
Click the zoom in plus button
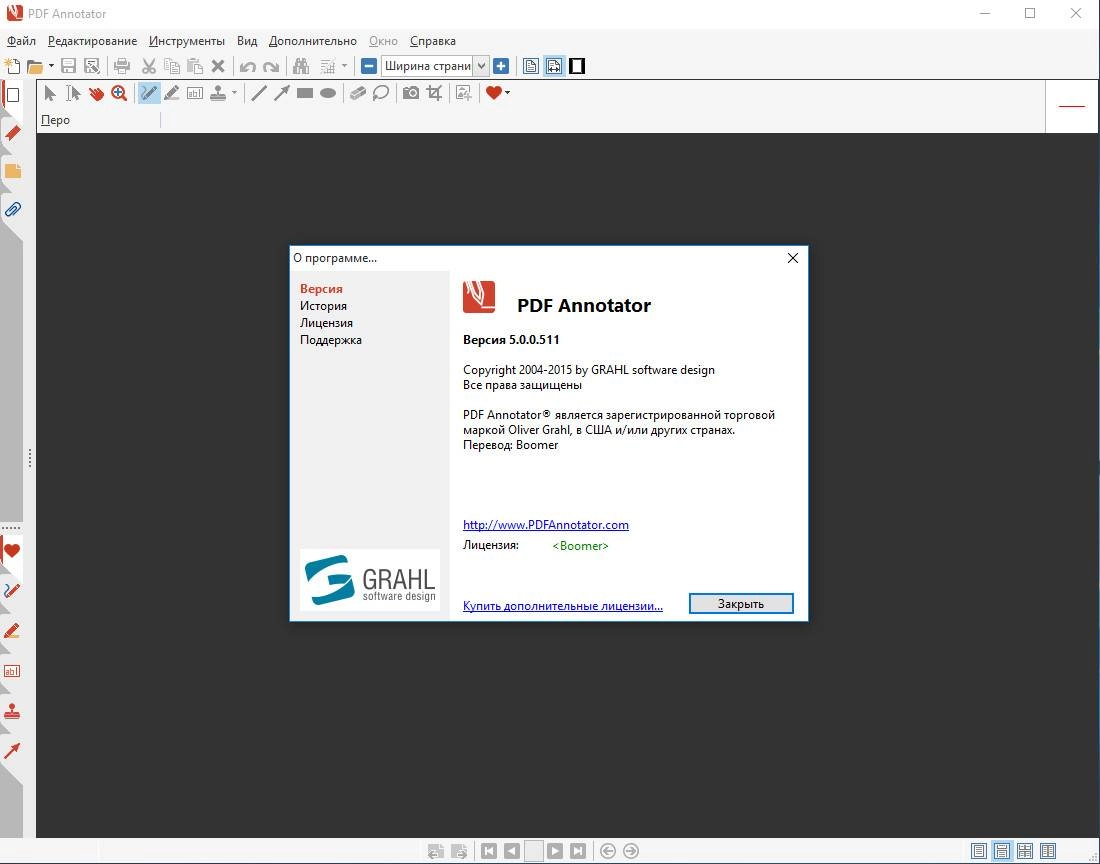(501, 66)
